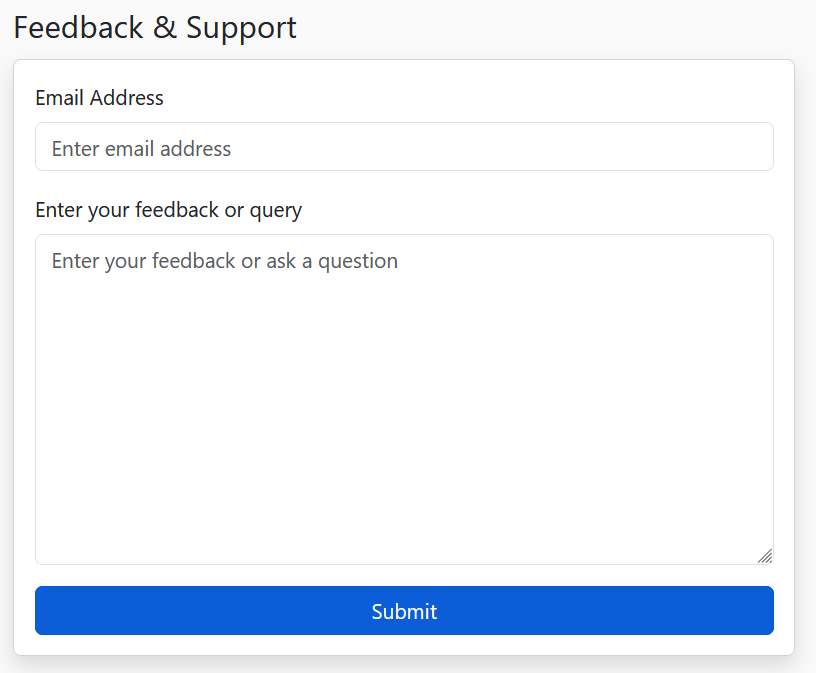Screen dimensions: 816x673
Task: Click the word 'Support' in the heading
Action: 241,27
